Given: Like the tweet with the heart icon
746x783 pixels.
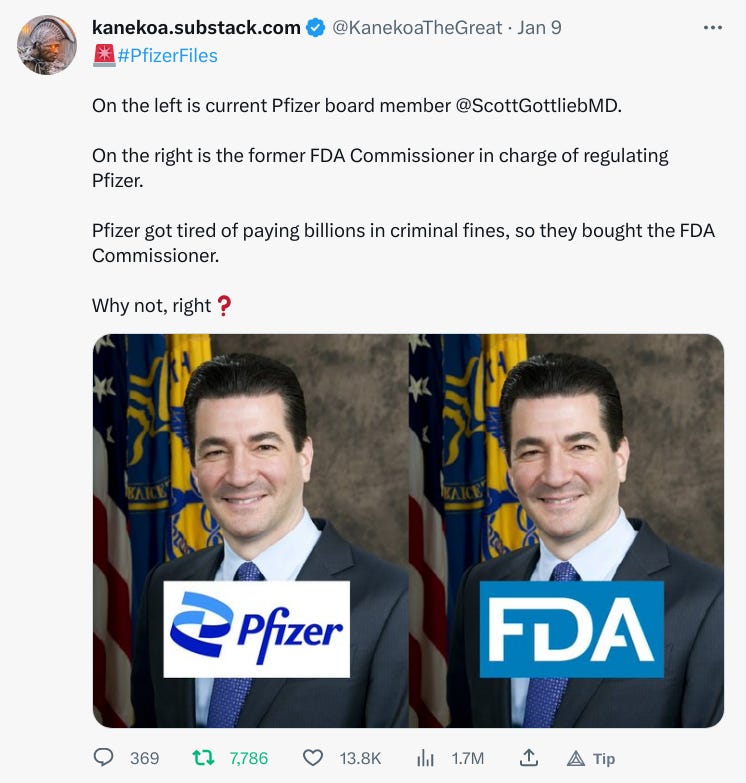Looking at the screenshot, I should pyautogui.click(x=313, y=758).
